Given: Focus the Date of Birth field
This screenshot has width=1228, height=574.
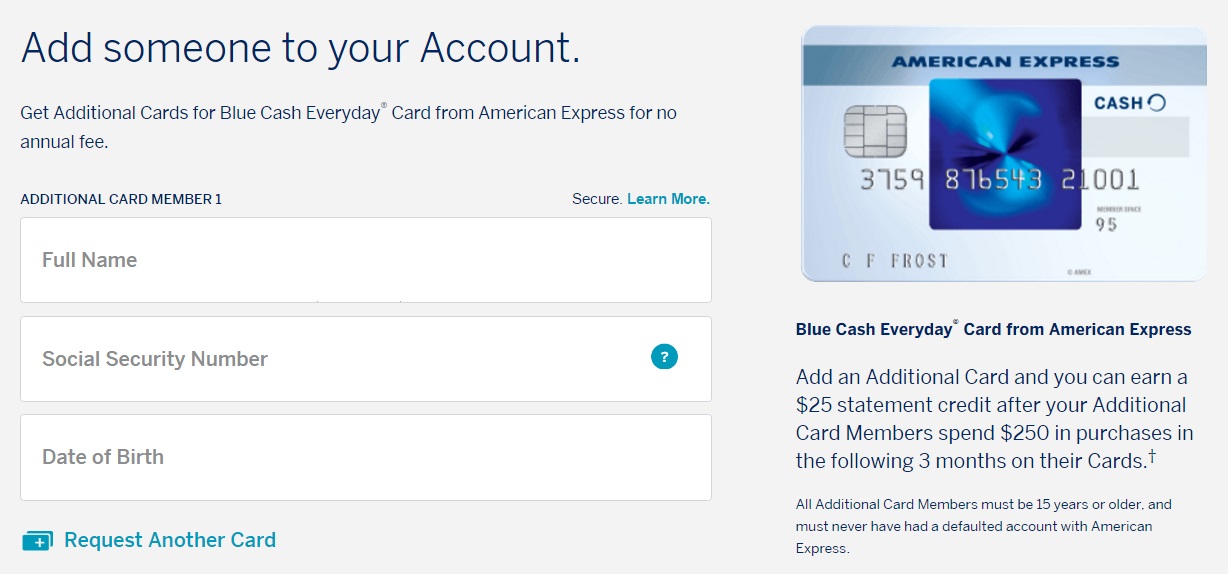Looking at the screenshot, I should coord(366,457).
